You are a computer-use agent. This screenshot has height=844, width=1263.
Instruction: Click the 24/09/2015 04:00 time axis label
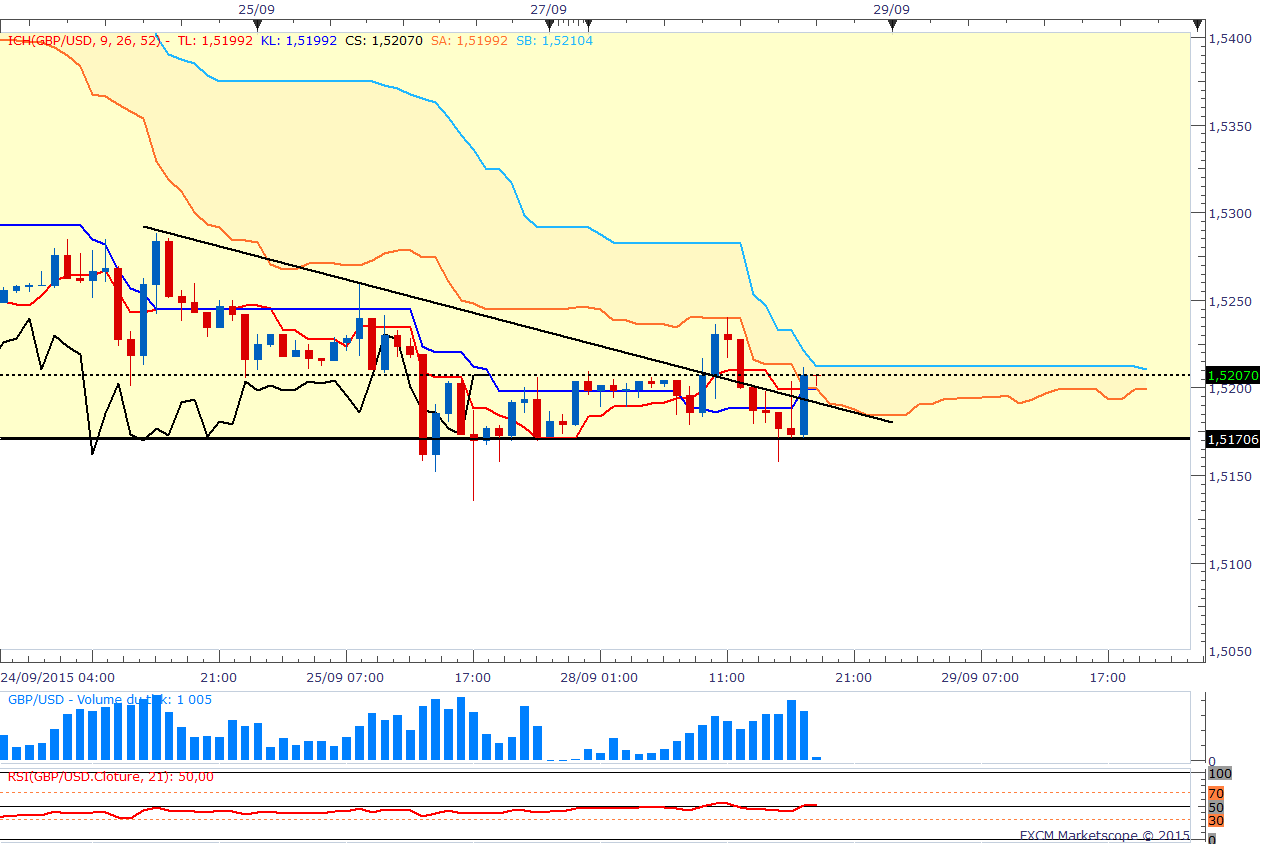pos(61,677)
